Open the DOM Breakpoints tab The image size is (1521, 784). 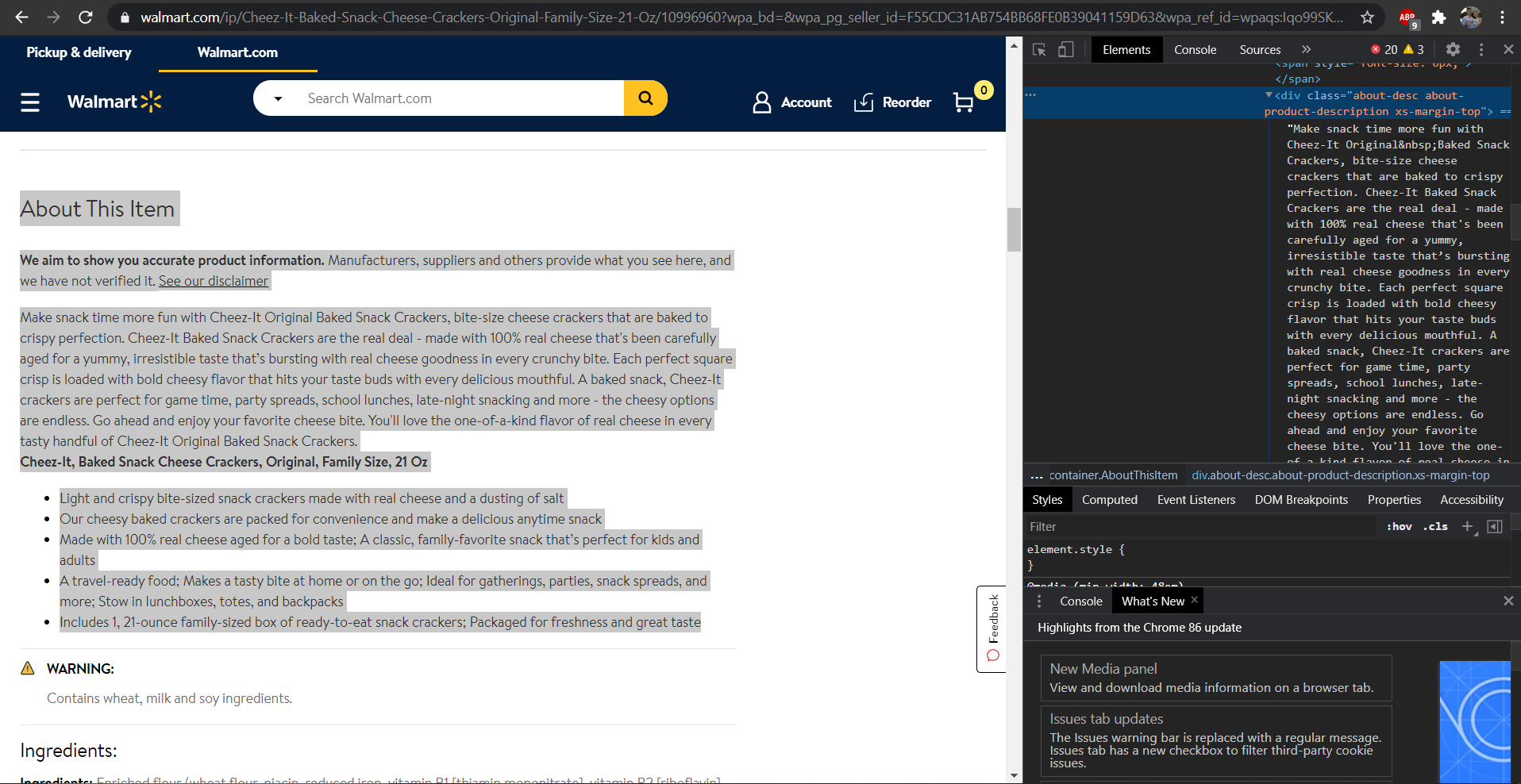(1301, 500)
